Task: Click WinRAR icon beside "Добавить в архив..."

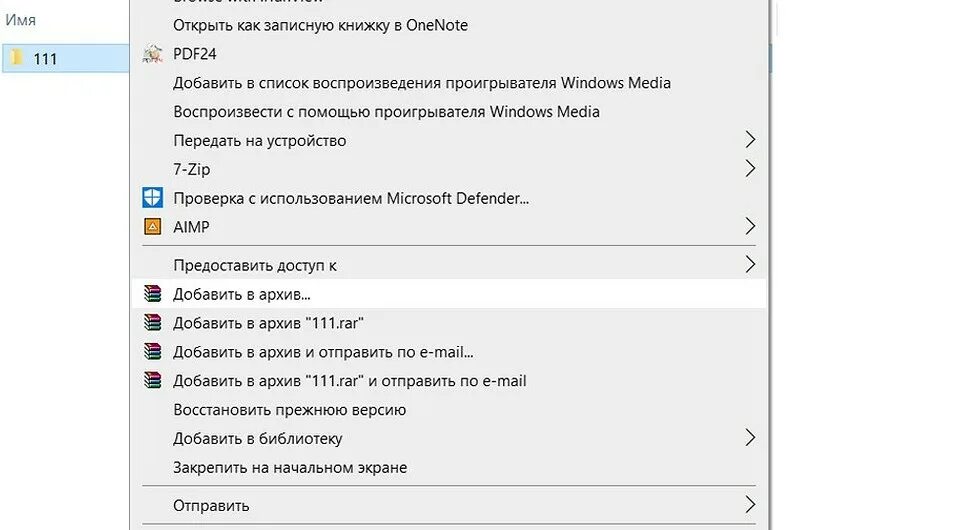Action: pos(152,294)
